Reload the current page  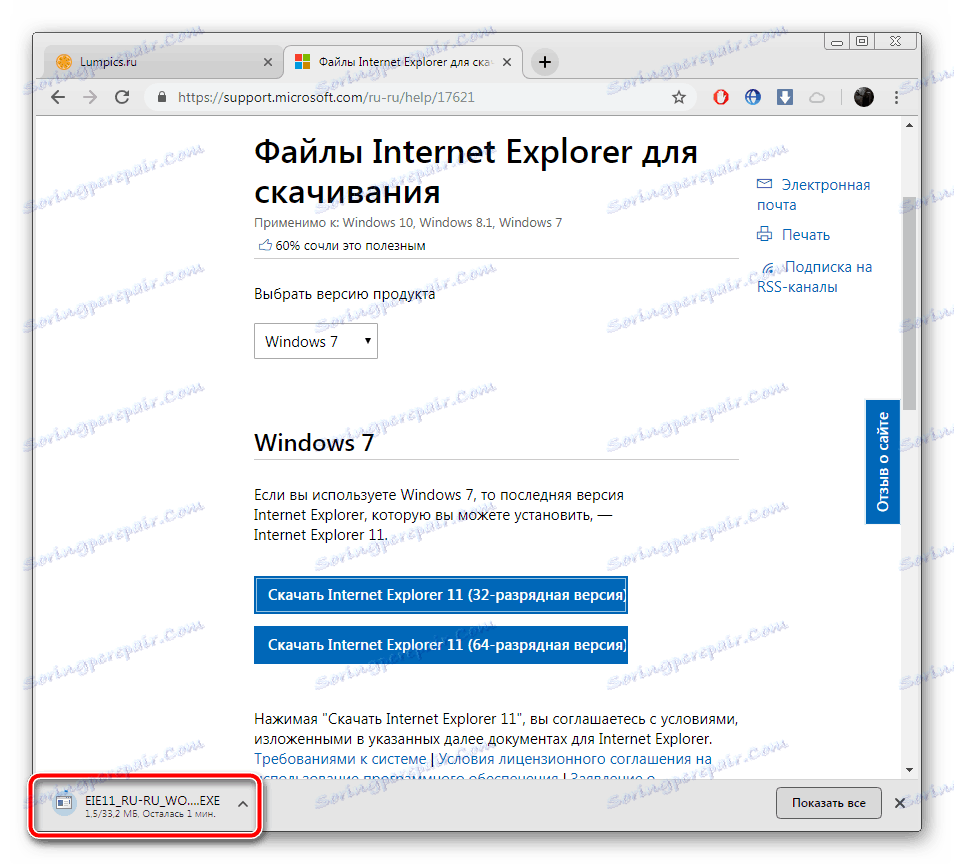122,97
